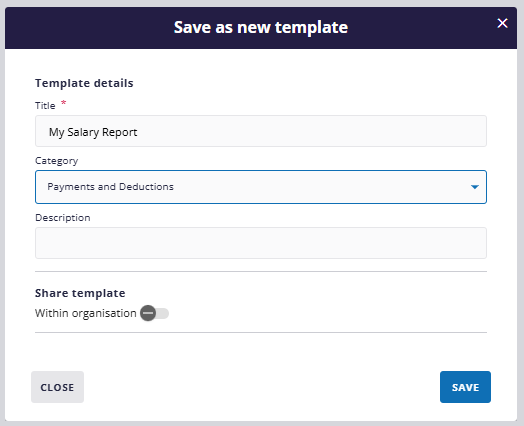Toggle Within organisation sharing on
524x426 pixels.
point(154,313)
